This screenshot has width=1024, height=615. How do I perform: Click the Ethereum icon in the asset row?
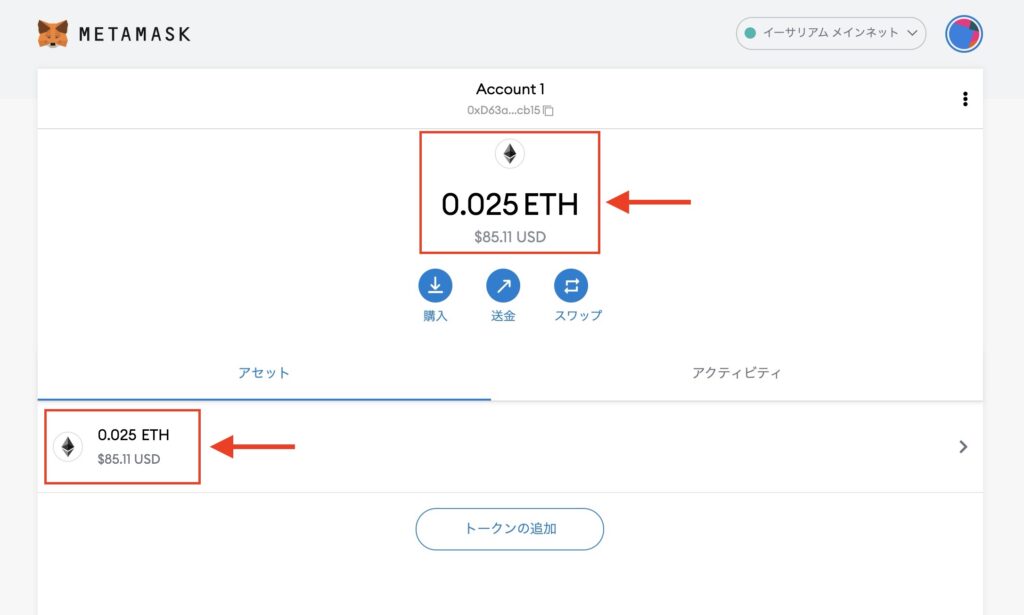tap(68, 447)
